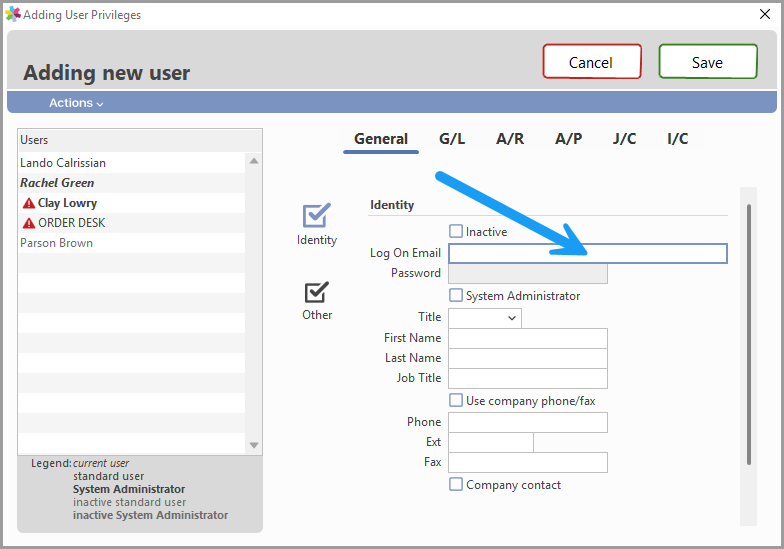The width and height of the screenshot is (784, 549).
Task: Select inactive user Parson Brown
Action: pyautogui.click(x=132, y=243)
